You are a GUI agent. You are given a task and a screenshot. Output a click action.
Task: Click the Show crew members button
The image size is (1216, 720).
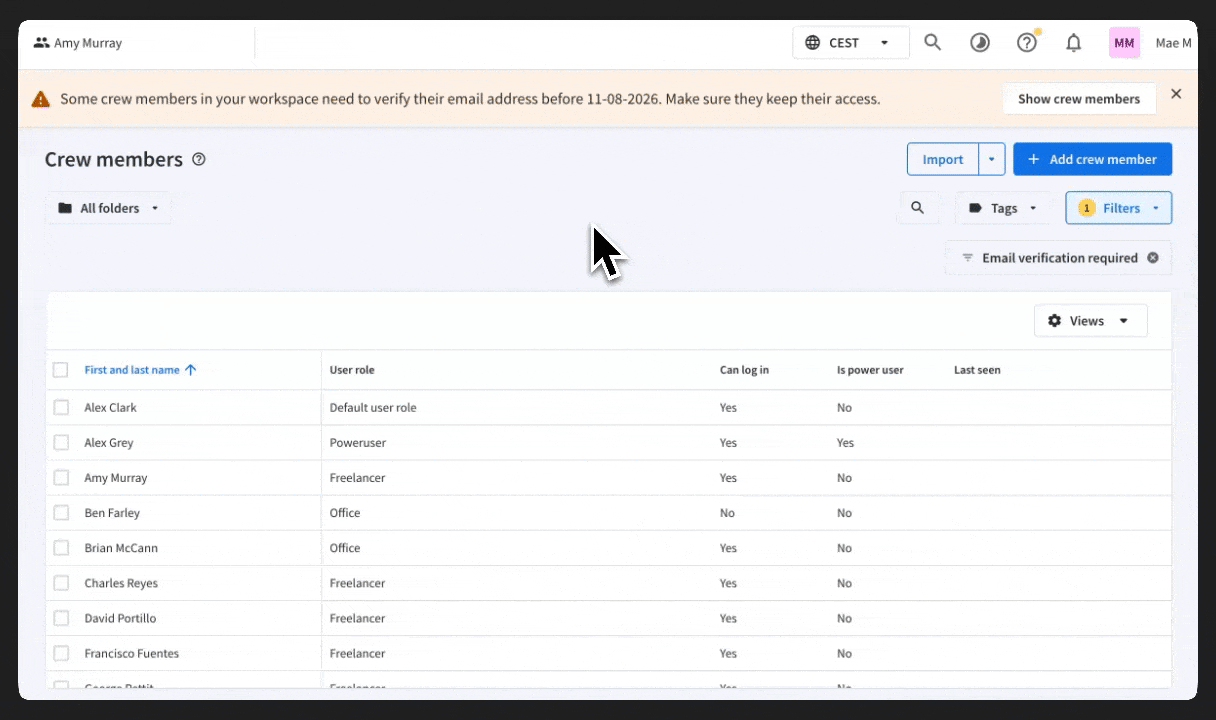[1079, 99]
